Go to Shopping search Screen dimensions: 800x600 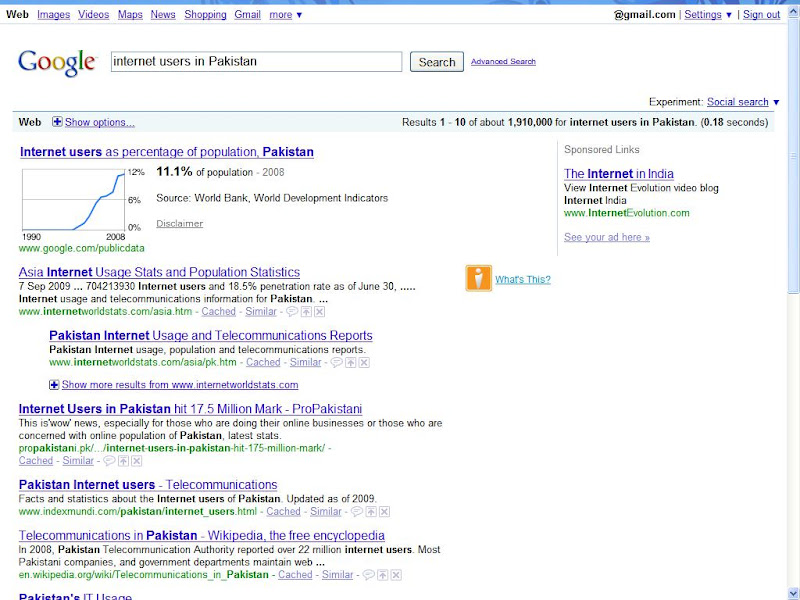[x=205, y=15]
